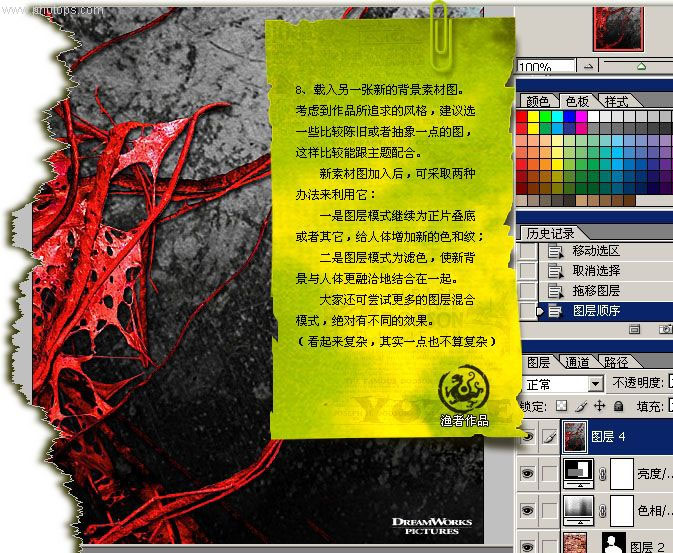Viewport: 673px width, 553px height.
Task: Click the zoom out icon in Navigator
Action: (592, 67)
